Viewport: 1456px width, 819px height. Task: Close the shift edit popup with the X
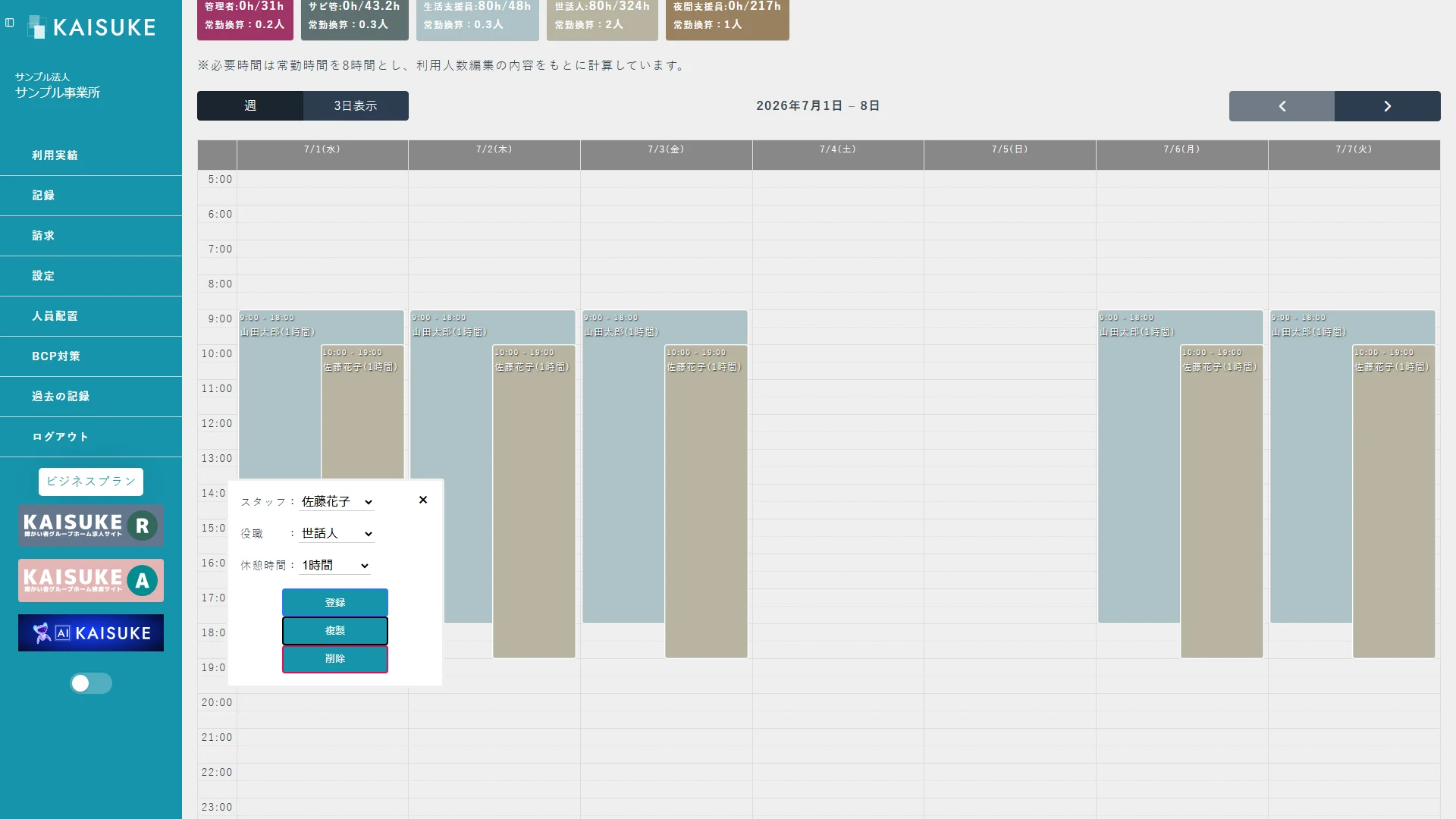pos(423,500)
